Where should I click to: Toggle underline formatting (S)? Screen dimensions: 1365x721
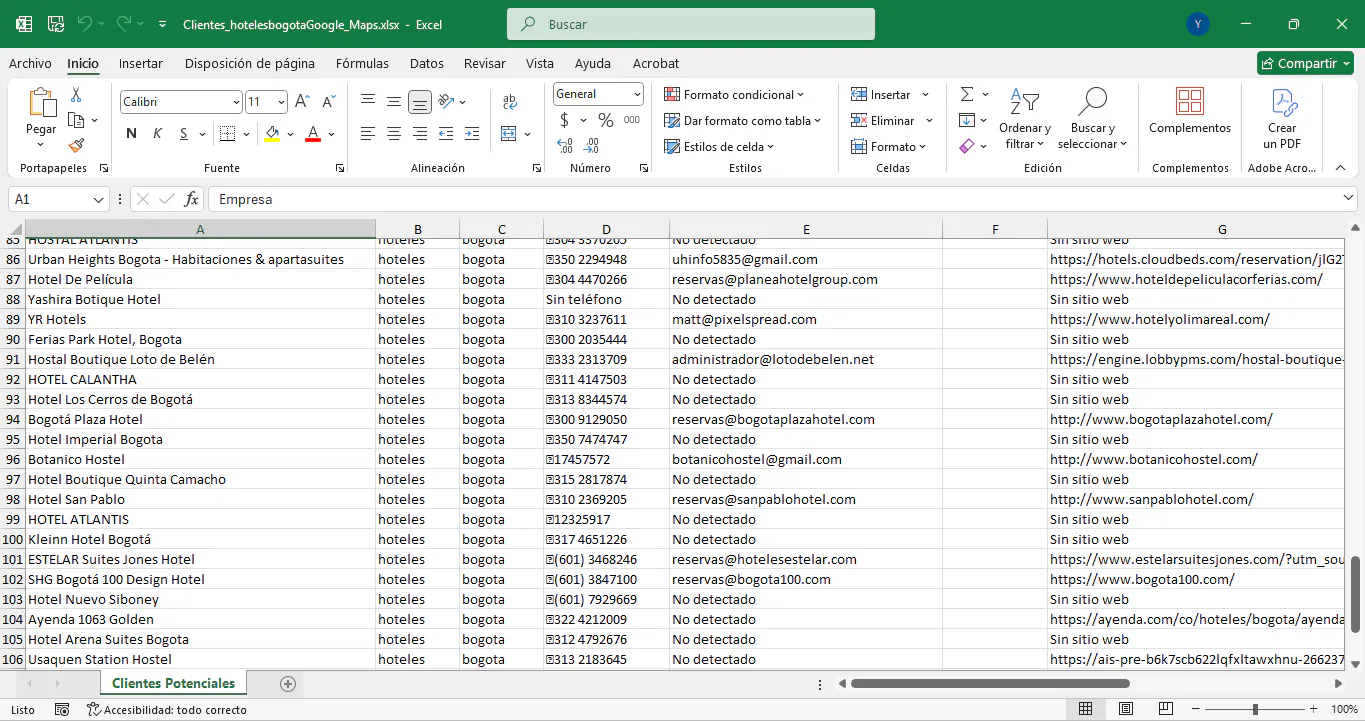[x=184, y=134]
